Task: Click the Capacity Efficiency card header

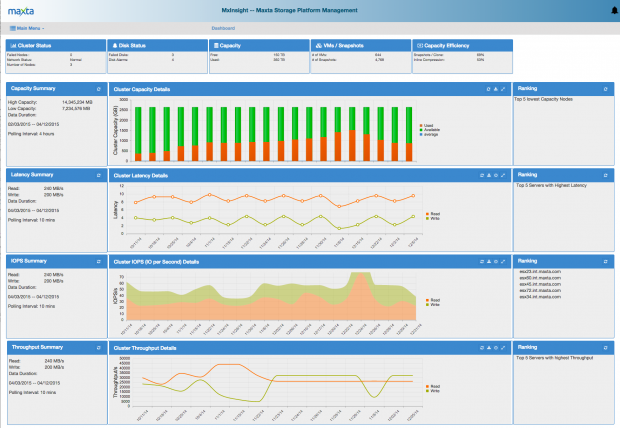Action: pos(462,45)
